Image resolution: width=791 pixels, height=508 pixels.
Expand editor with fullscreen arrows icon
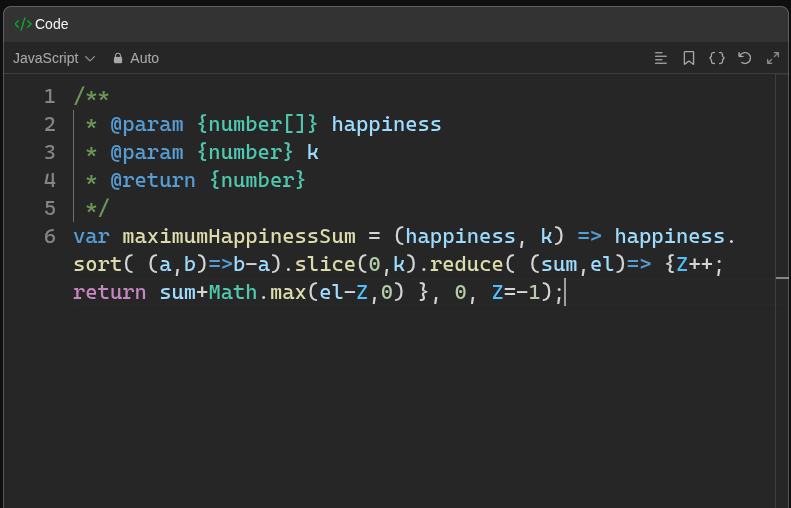[x=773, y=59]
